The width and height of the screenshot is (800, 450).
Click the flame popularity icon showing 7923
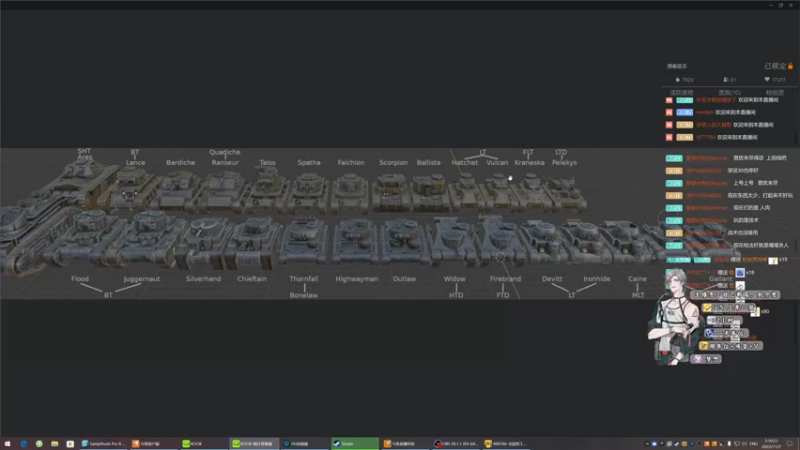pyautogui.click(x=678, y=80)
